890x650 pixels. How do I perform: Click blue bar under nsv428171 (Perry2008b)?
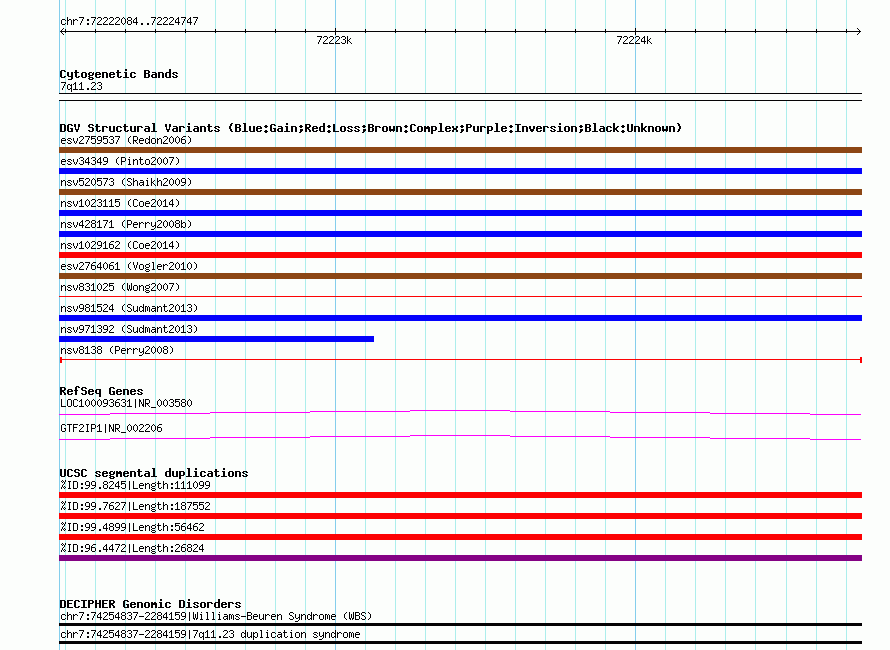coord(460,234)
